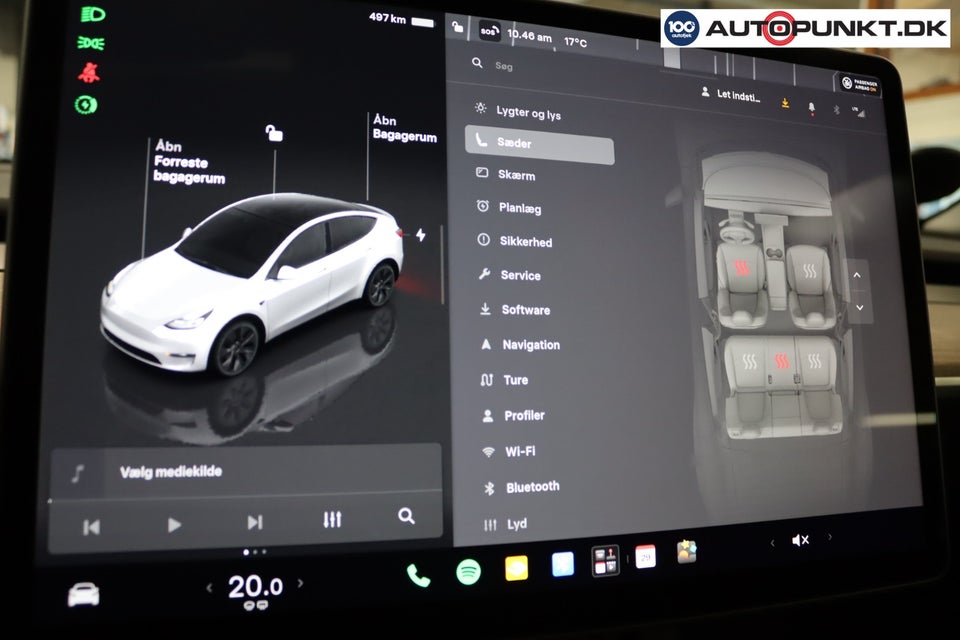The height and width of the screenshot is (640, 960).
Task: Open Service menu item
Action: click(x=520, y=275)
